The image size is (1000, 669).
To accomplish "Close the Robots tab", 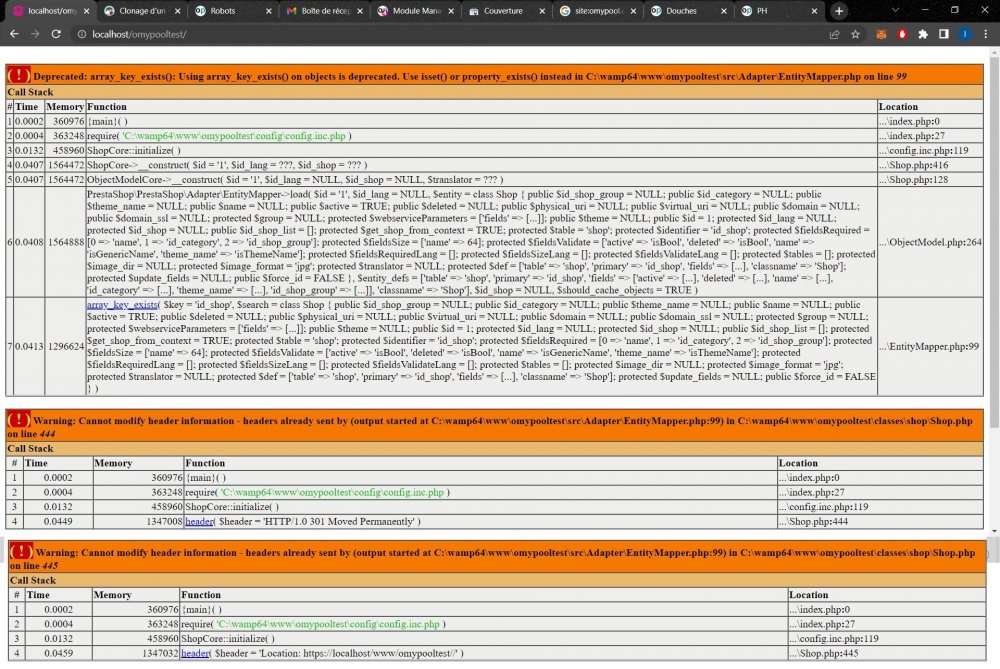I will point(268,11).
